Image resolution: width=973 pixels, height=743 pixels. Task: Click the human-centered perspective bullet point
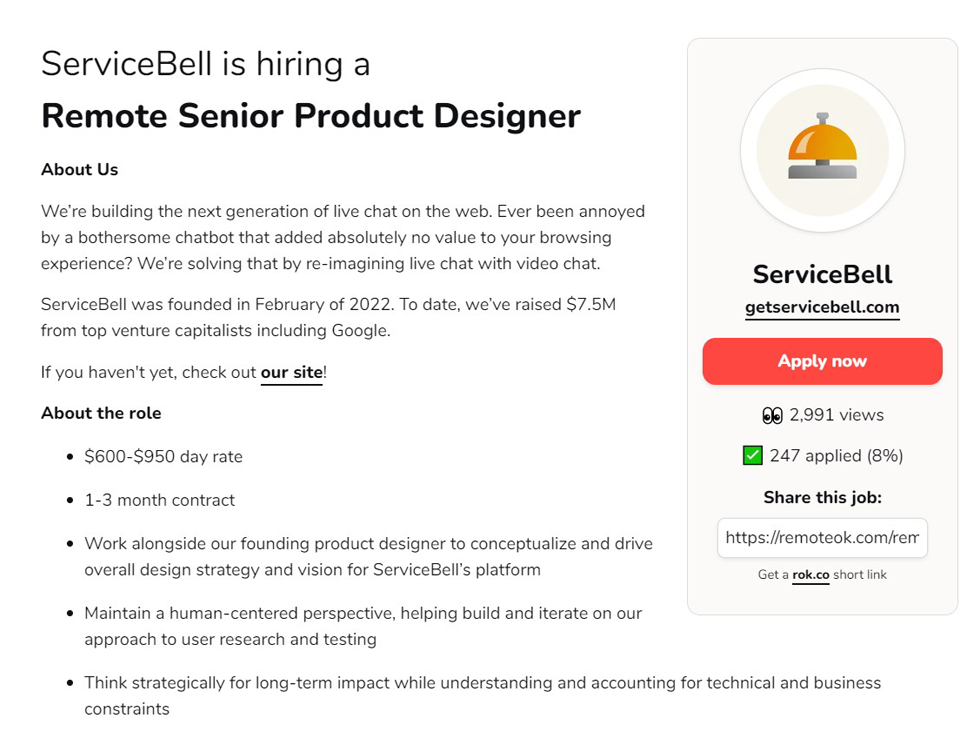click(x=363, y=626)
